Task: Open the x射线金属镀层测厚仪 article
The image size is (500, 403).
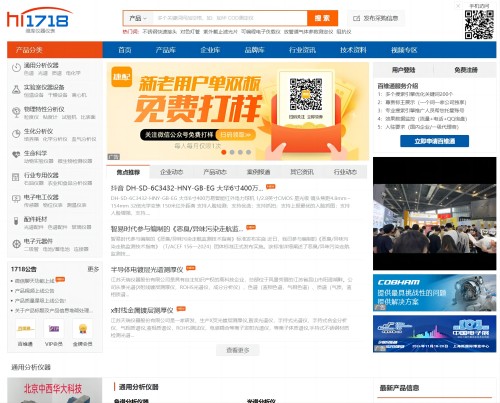Action: click(142, 310)
